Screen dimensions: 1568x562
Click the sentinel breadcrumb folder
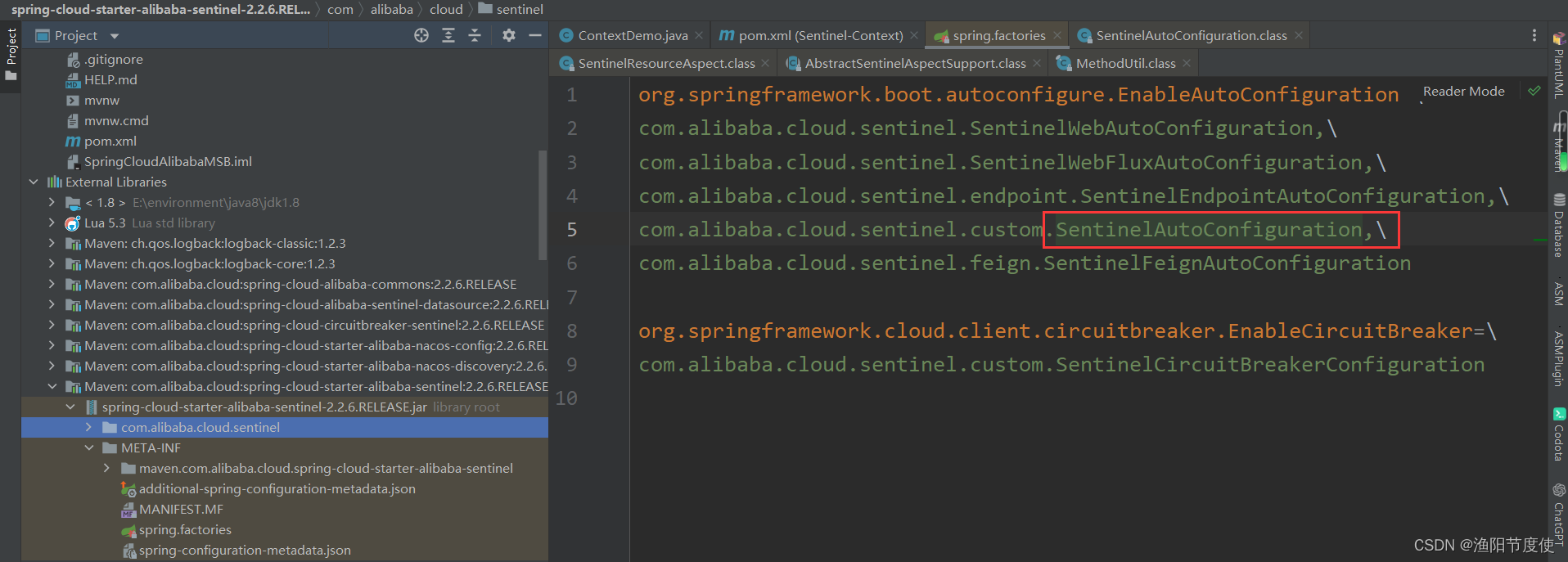(511, 10)
